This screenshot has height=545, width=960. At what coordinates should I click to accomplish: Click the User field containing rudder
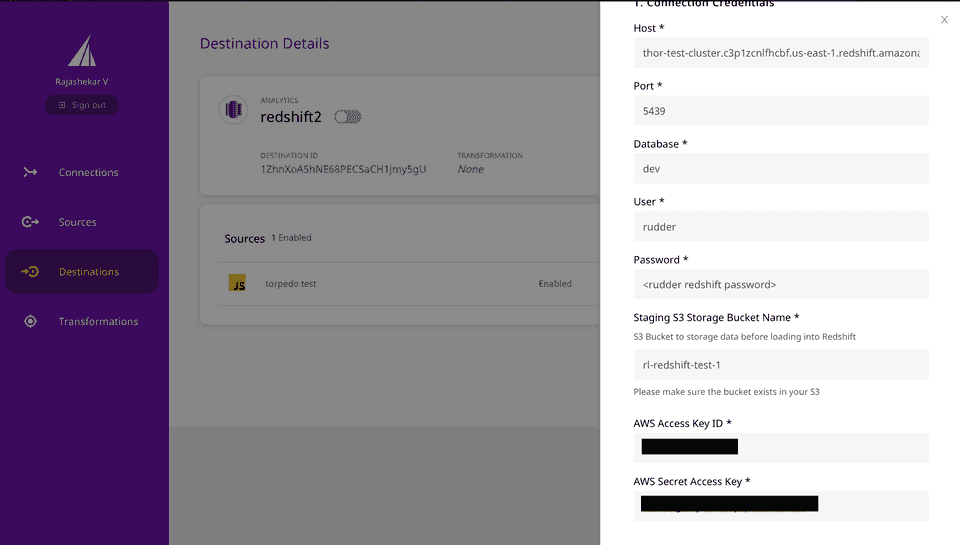780,227
